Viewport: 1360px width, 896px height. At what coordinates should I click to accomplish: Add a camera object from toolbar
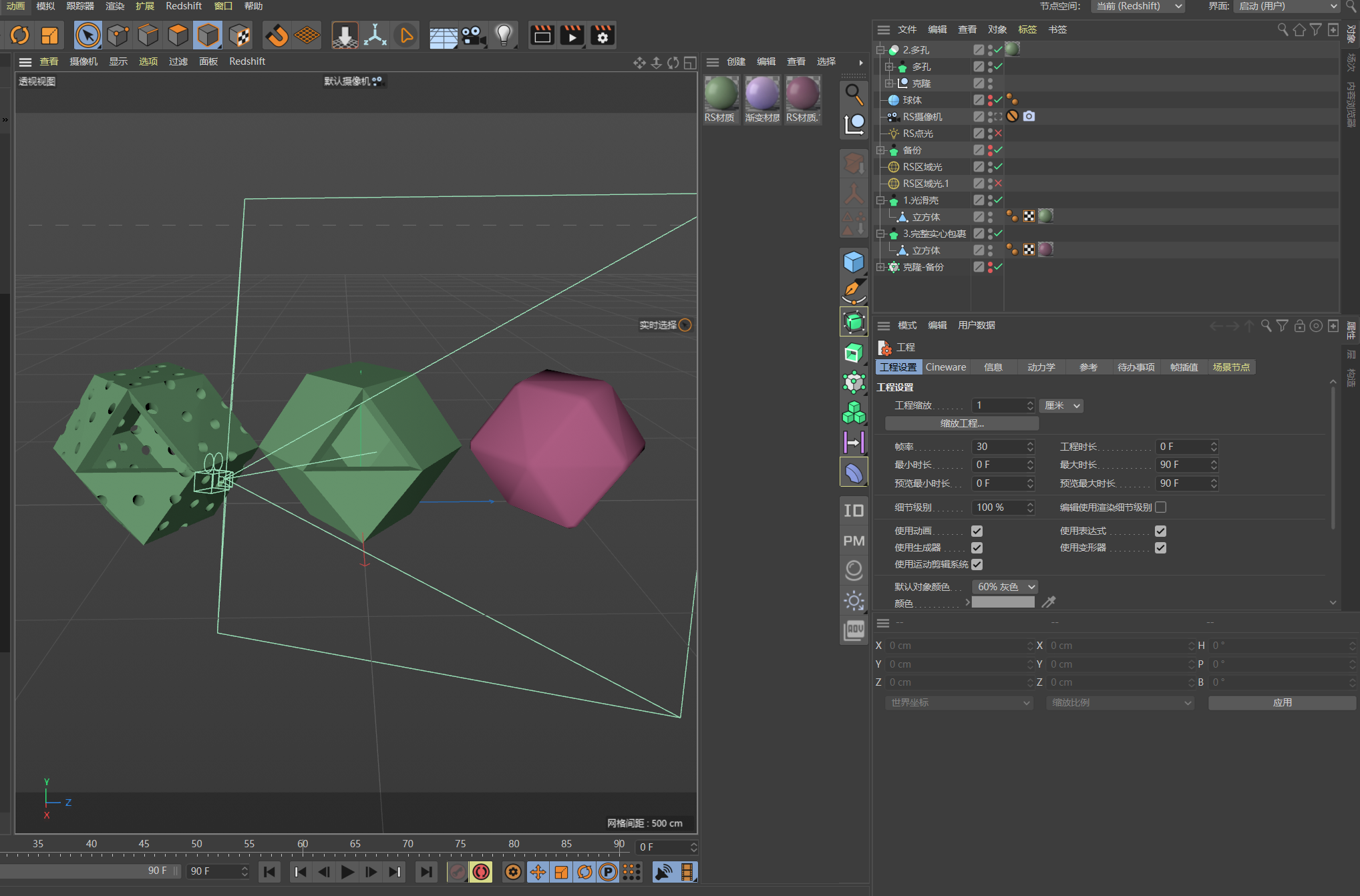(x=474, y=35)
